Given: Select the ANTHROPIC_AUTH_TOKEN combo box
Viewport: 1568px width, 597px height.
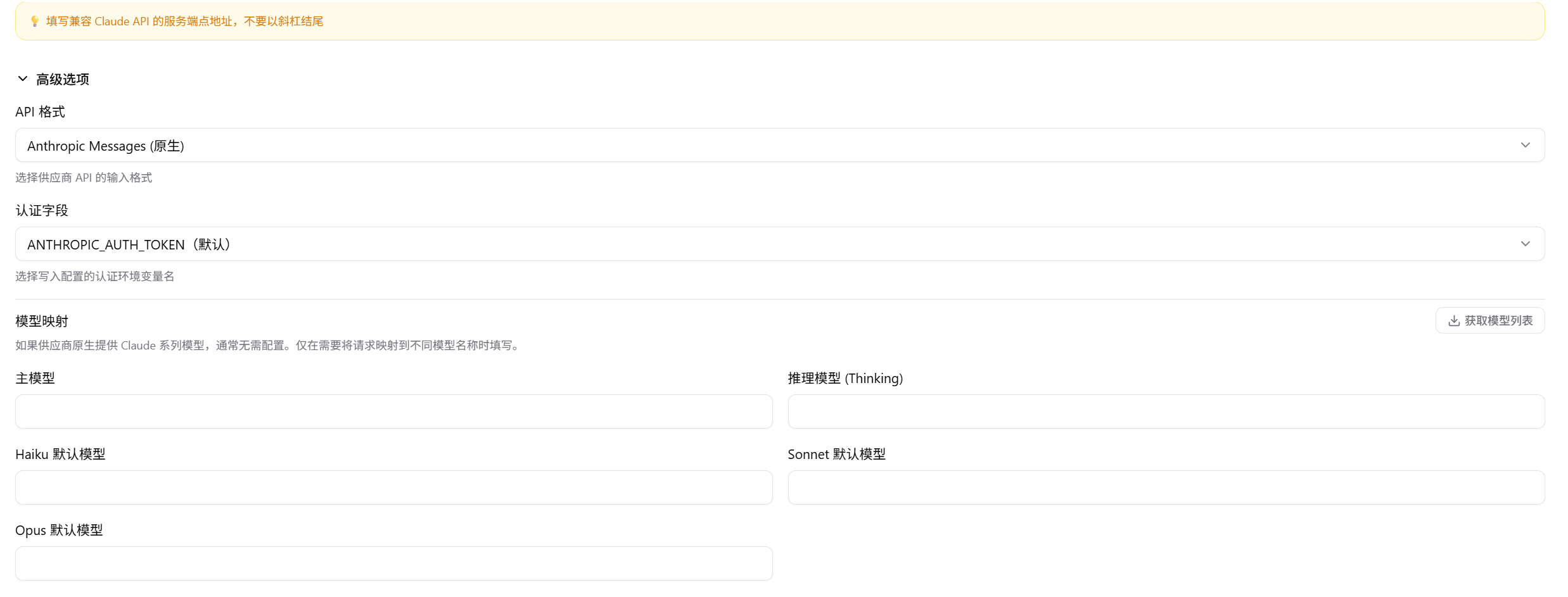Looking at the screenshot, I should (780, 244).
